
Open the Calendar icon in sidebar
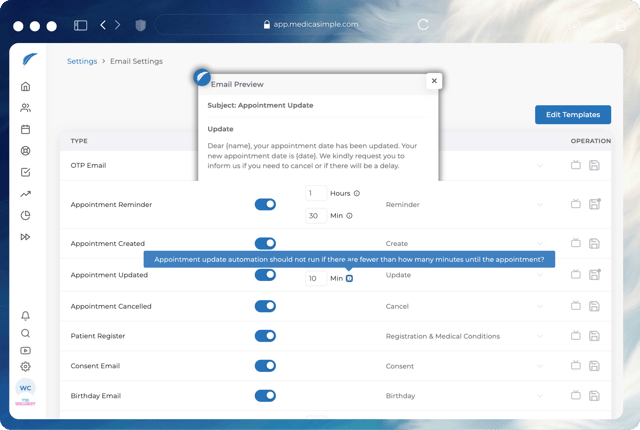pos(25,129)
